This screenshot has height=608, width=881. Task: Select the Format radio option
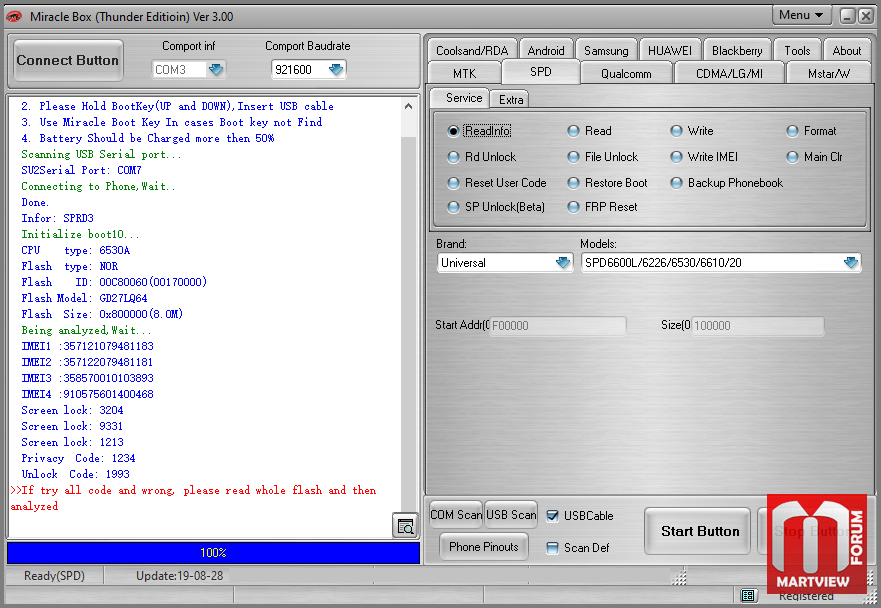pos(793,131)
